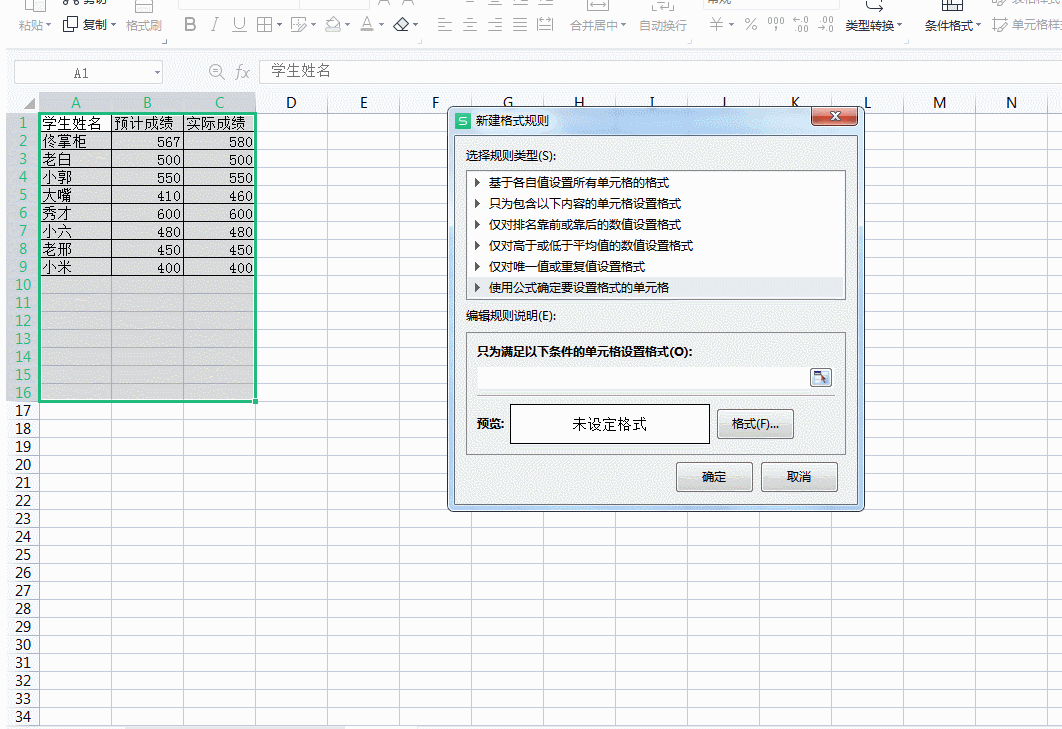
Task: Close the 新建格式规则 dialog
Action: click(x=834, y=116)
